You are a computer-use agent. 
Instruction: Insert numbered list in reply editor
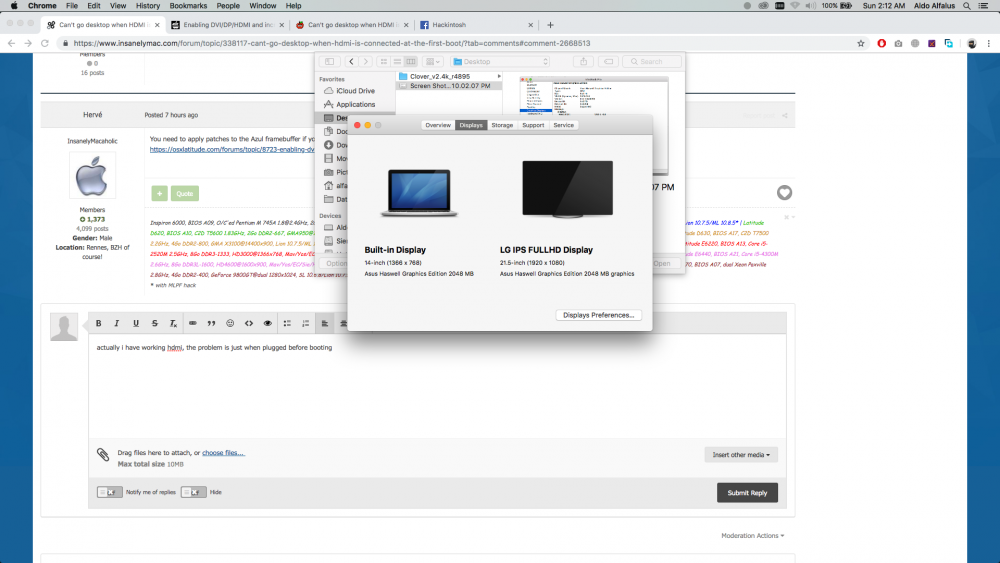click(305, 323)
